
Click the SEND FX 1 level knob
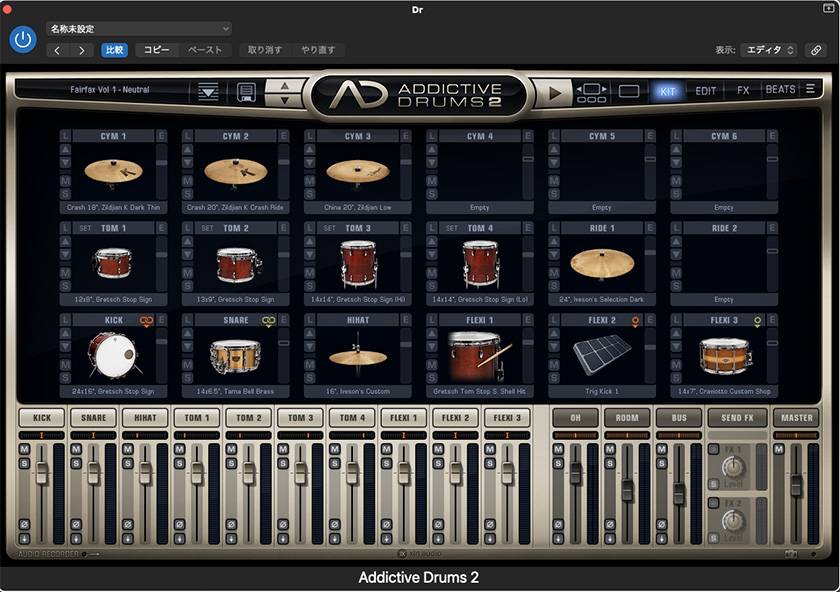[733, 467]
